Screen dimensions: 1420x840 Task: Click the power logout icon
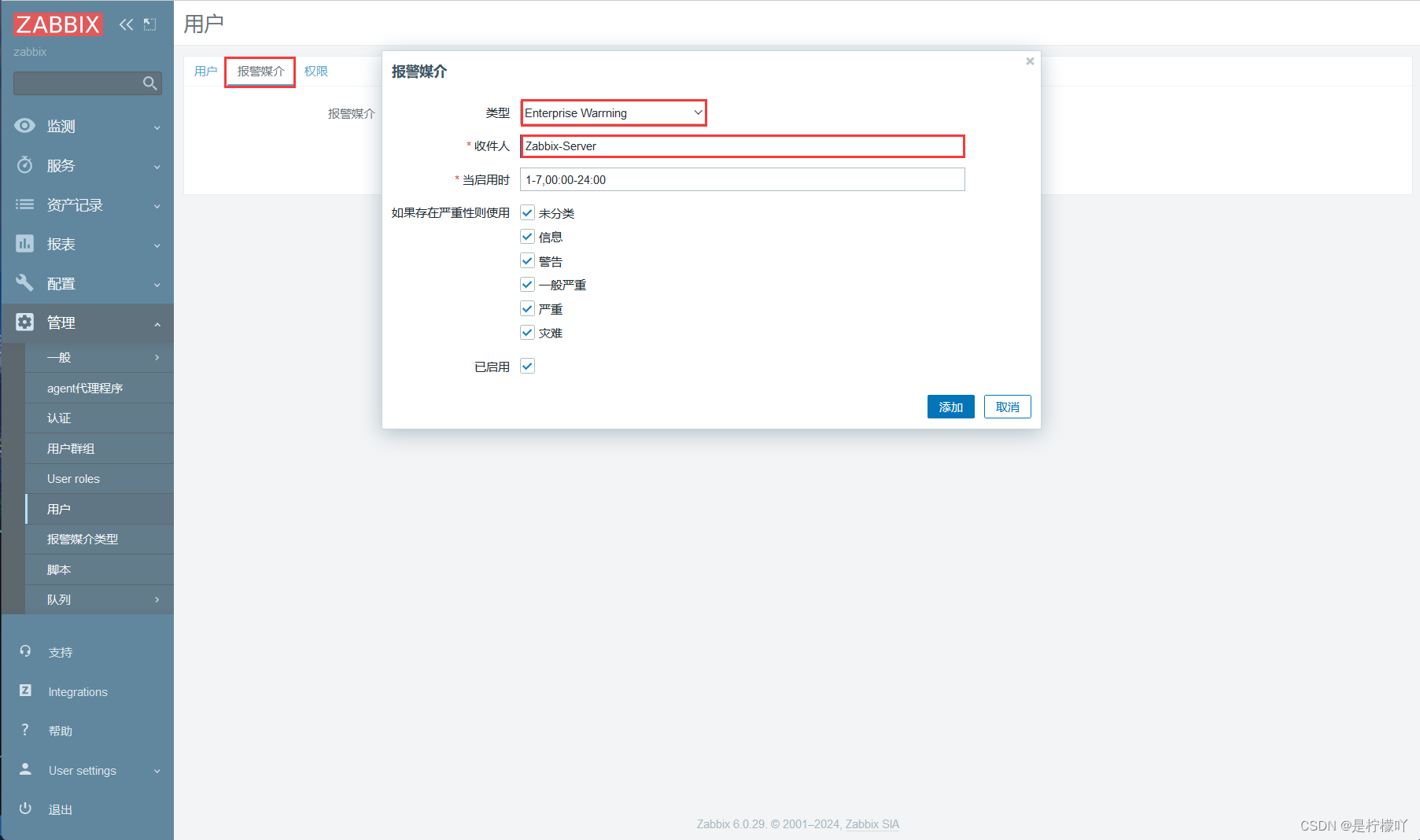[x=25, y=809]
